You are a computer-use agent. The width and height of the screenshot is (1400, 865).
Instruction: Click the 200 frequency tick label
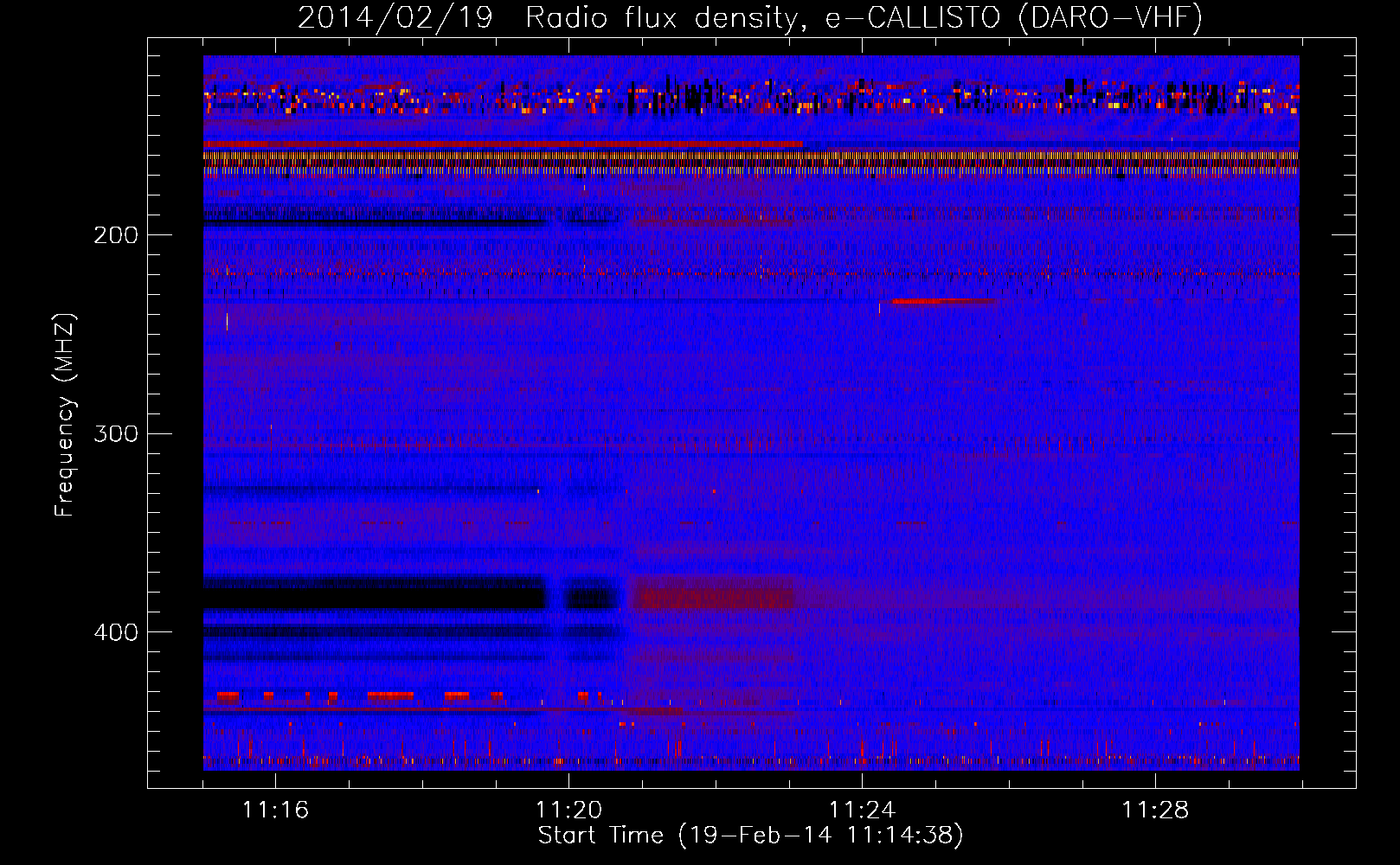[x=116, y=235]
